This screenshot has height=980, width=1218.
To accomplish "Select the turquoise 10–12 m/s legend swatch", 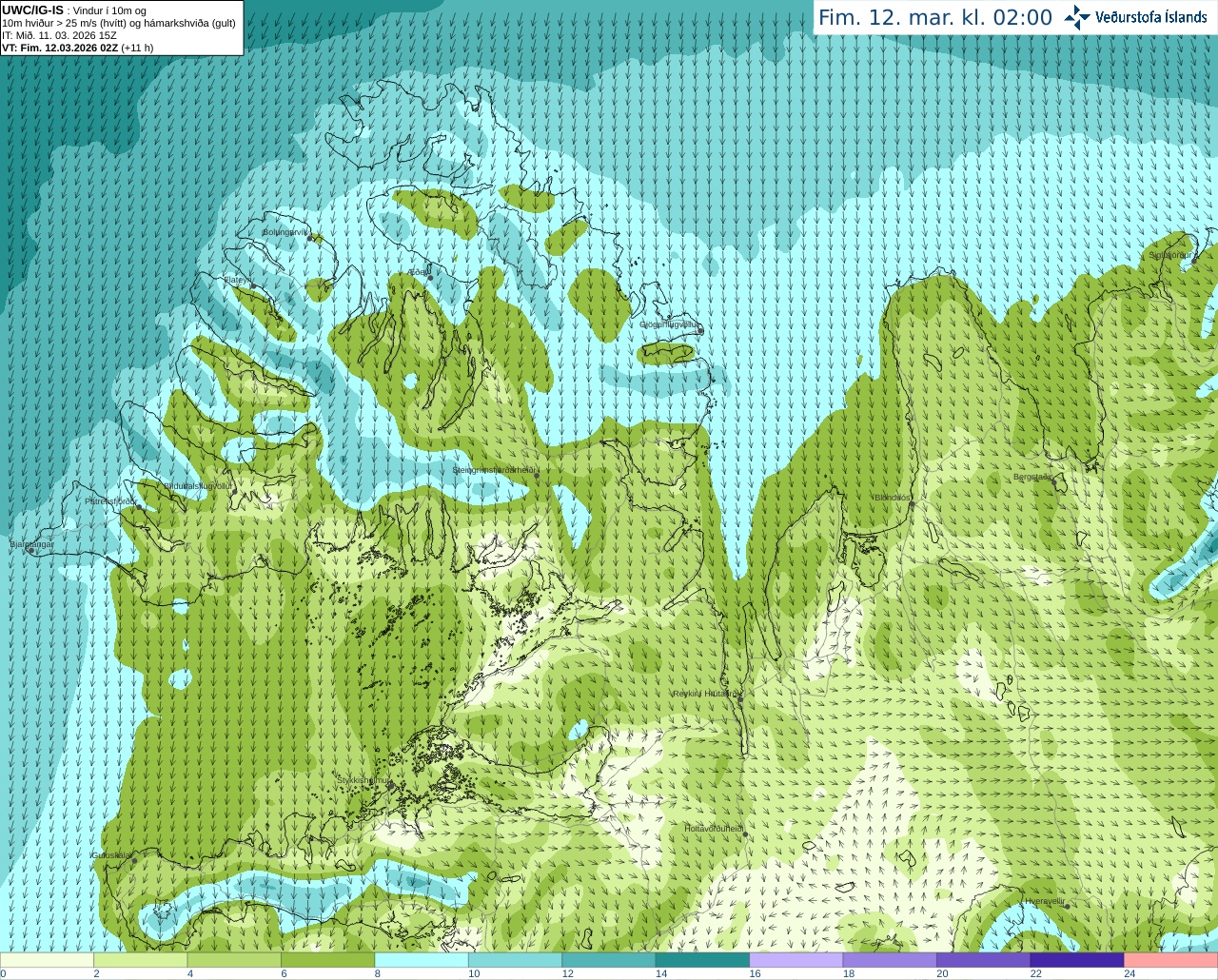I will coord(516,959).
